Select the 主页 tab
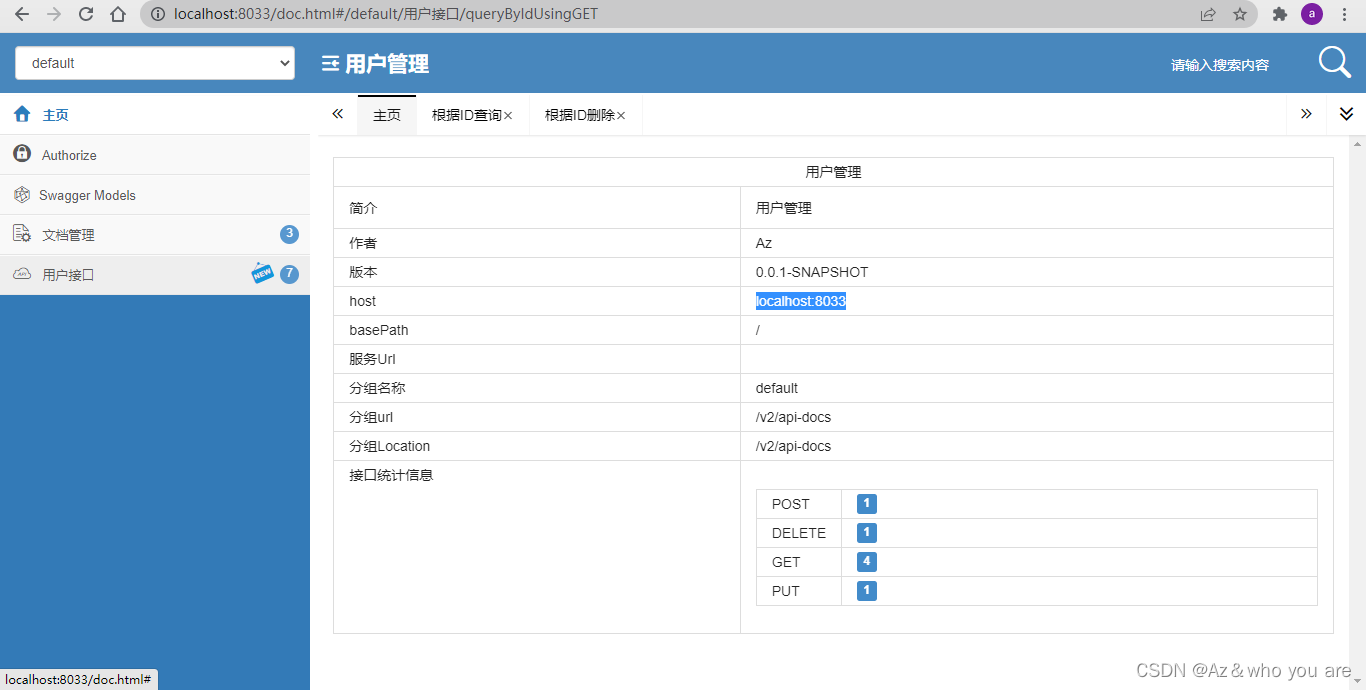 (387, 115)
